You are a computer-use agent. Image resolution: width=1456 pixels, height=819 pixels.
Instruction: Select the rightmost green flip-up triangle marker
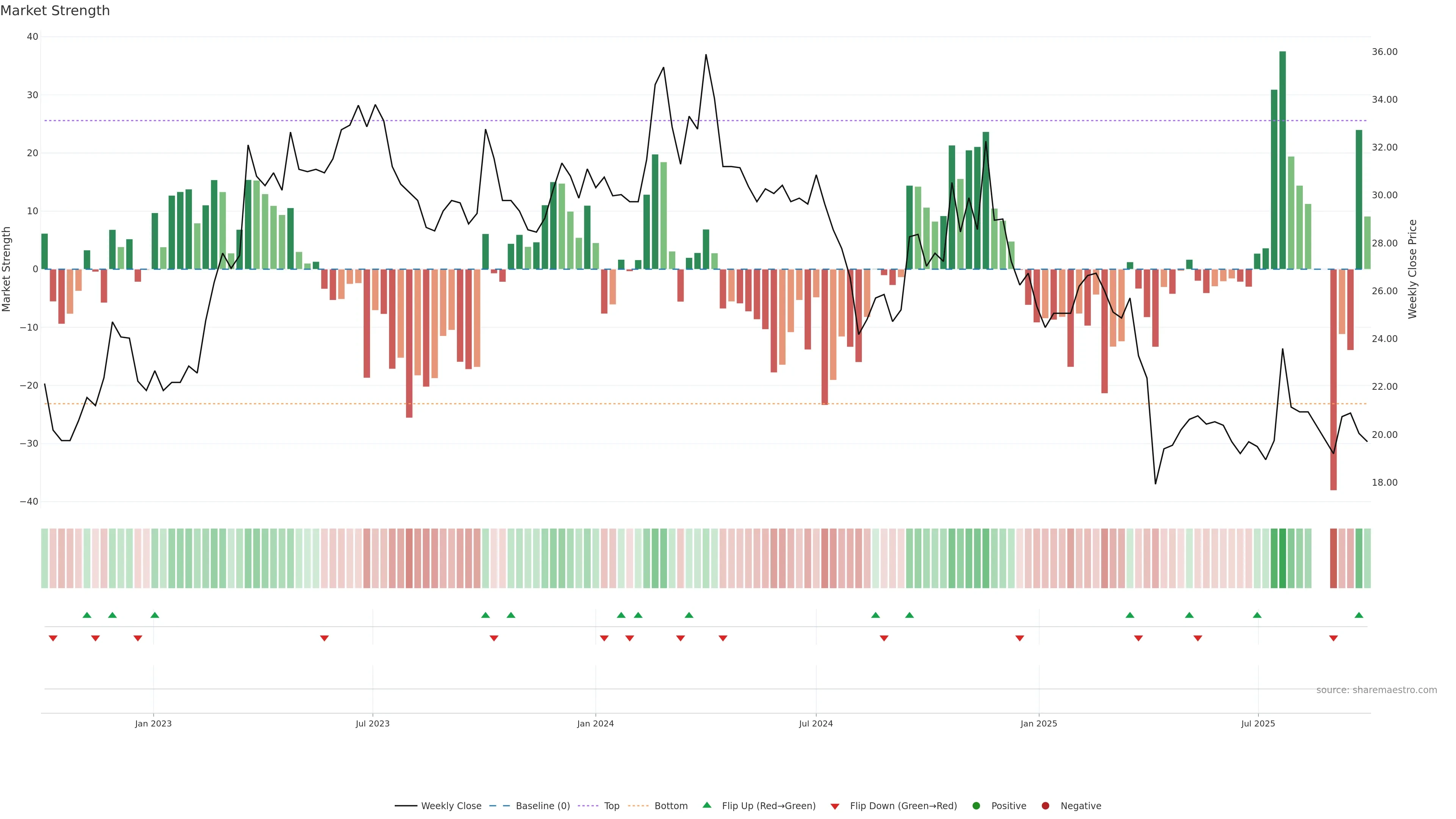1359,615
